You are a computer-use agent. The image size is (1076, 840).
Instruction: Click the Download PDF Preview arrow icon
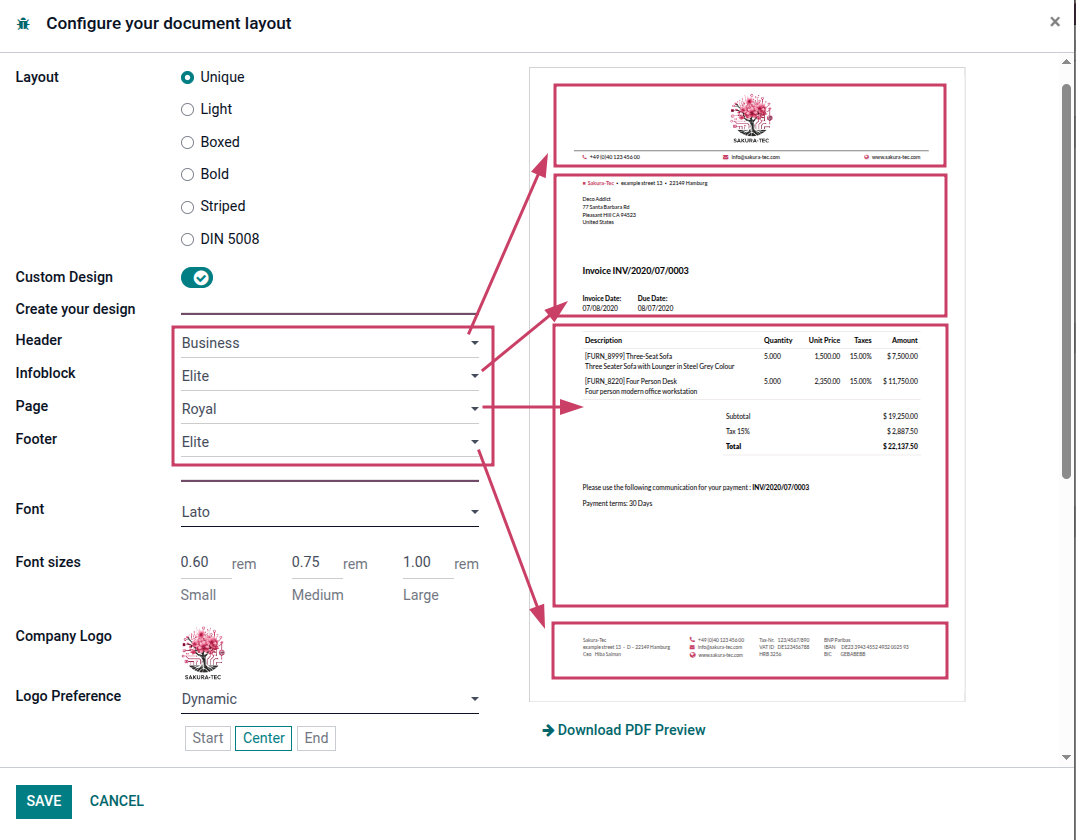pyautogui.click(x=548, y=730)
